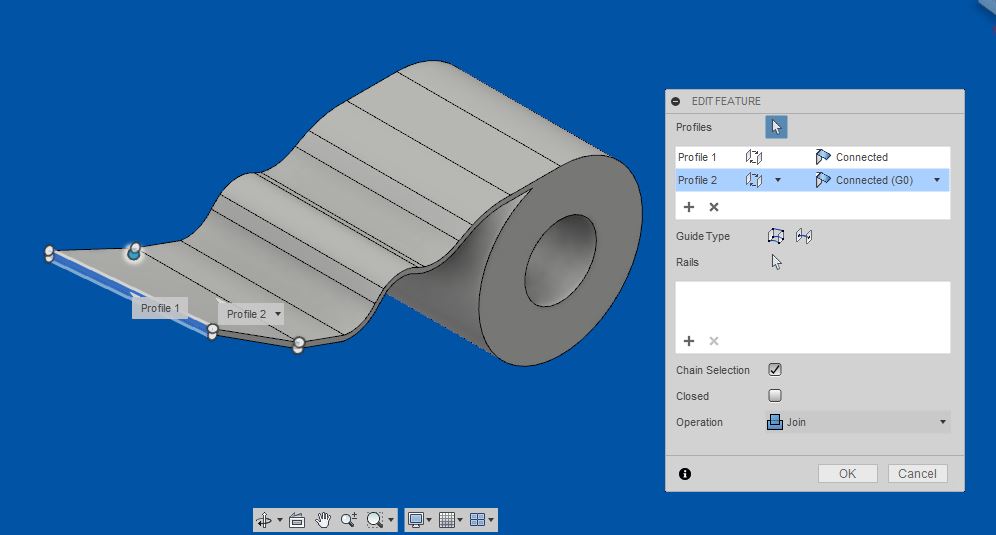Screen dimensions: 996x535
Task: Click the Viewports layout icon
Action: coord(477,520)
